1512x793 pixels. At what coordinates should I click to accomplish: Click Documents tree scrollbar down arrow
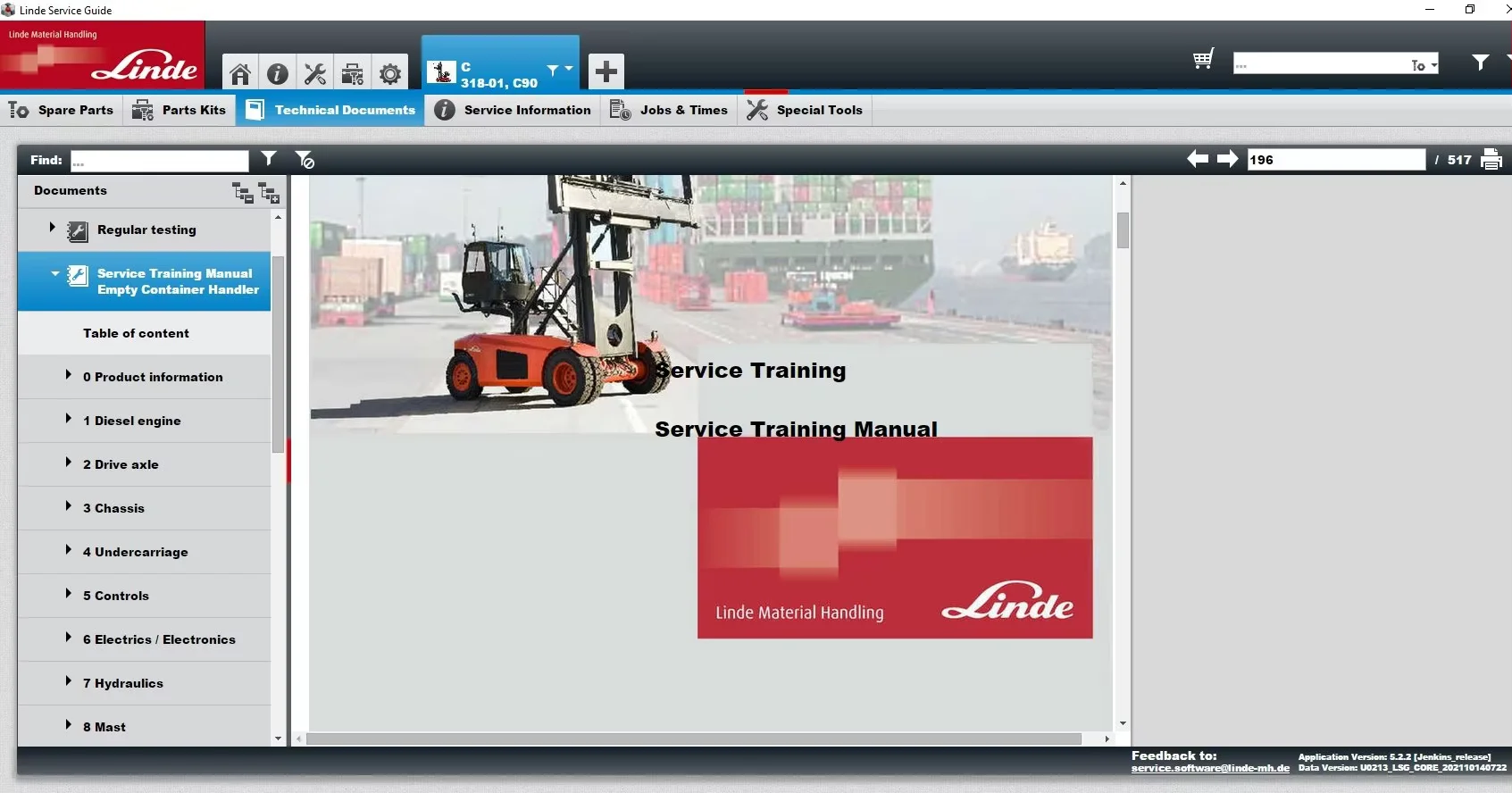278,739
